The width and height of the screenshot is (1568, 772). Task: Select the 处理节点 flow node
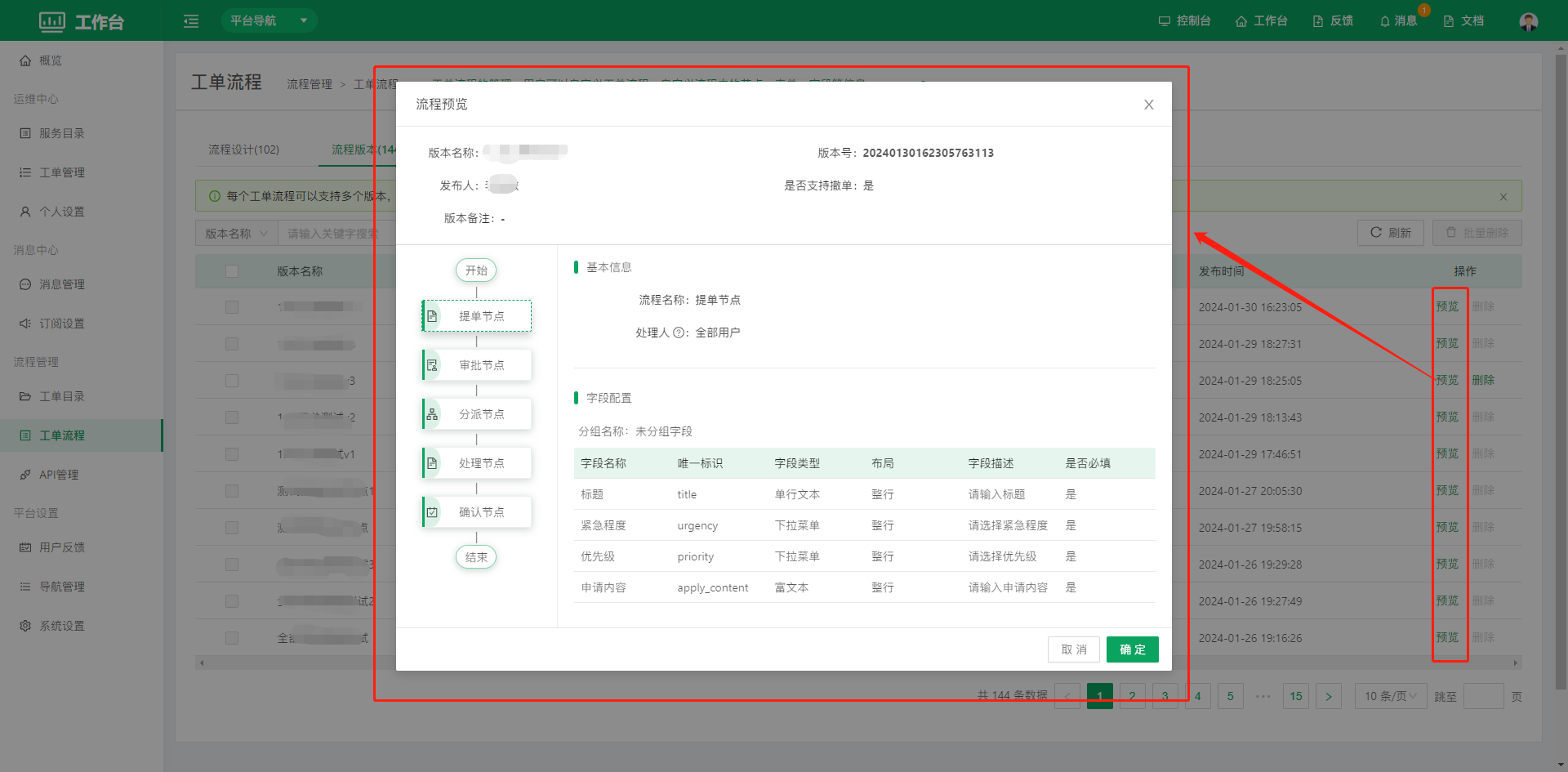tap(476, 463)
